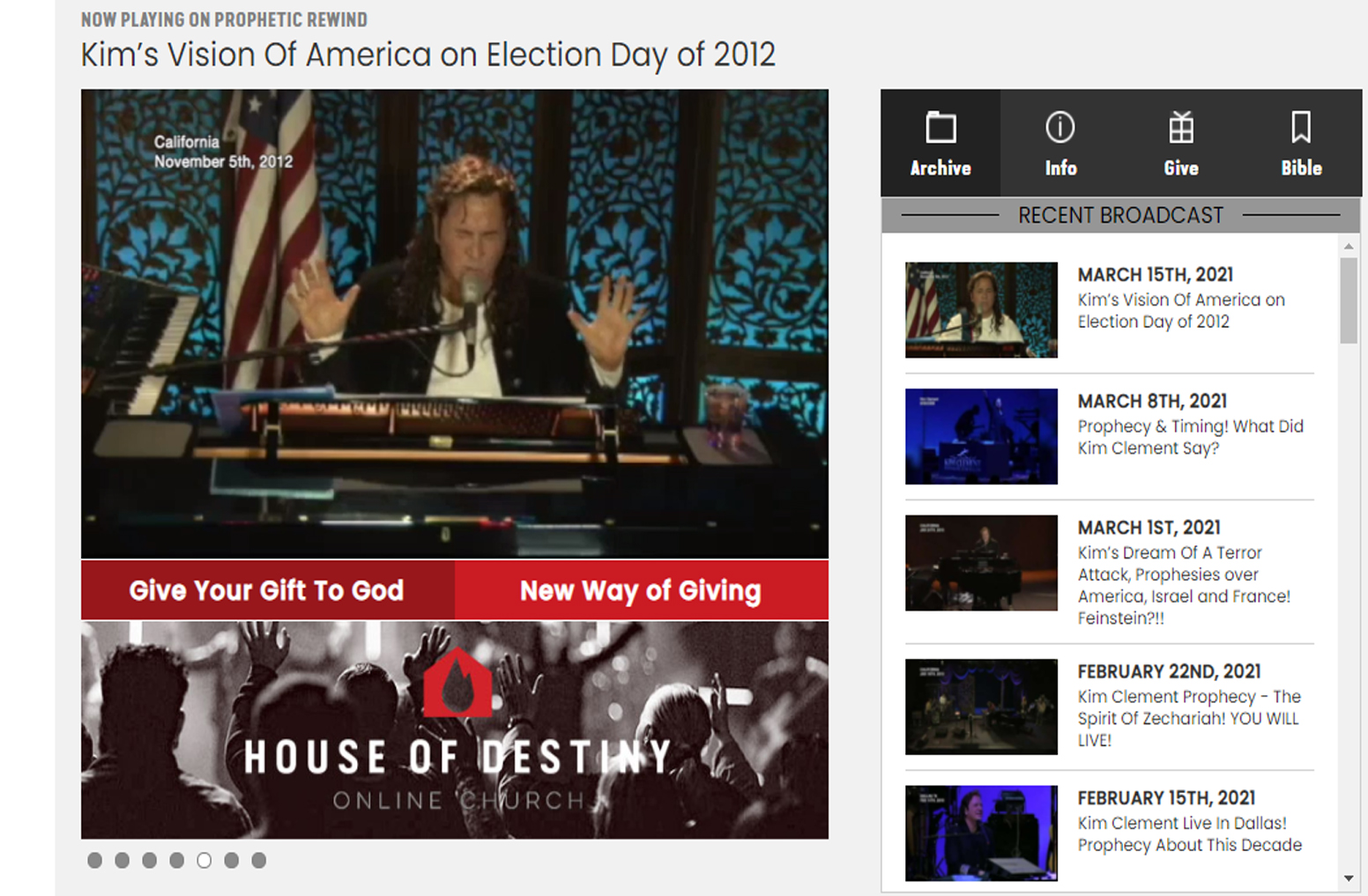Click the House of Destiny flame logo
The width and height of the screenshot is (1368, 896).
click(x=457, y=682)
